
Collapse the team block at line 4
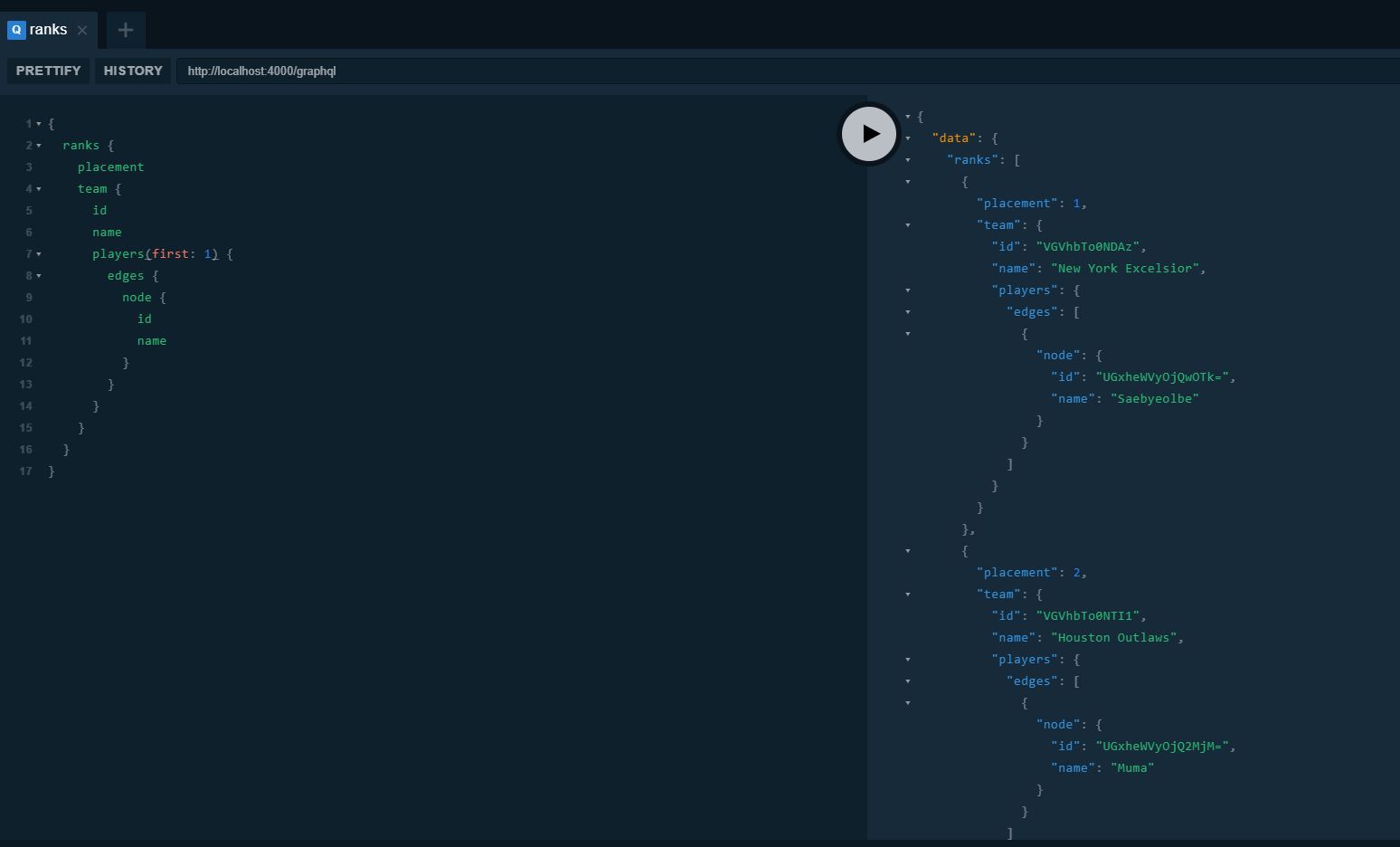39,189
